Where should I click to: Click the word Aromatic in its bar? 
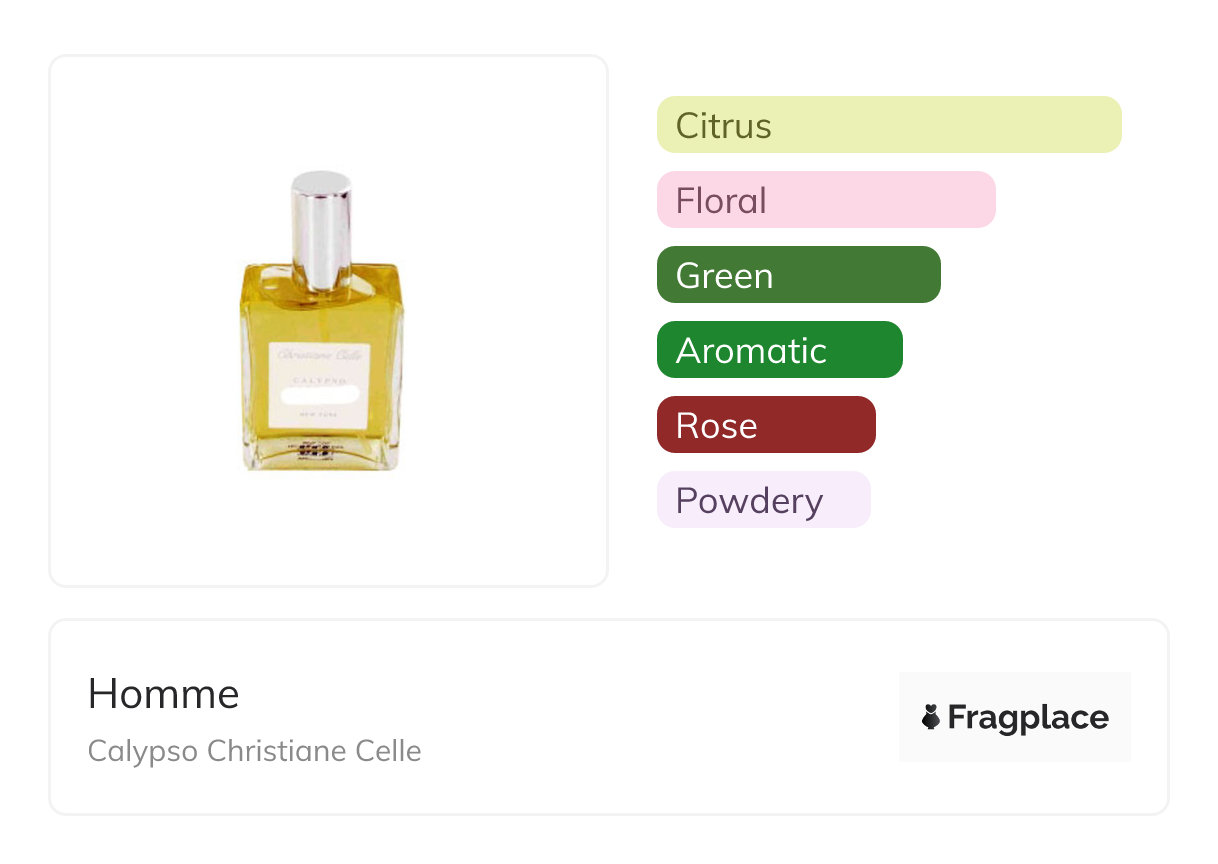click(x=751, y=351)
